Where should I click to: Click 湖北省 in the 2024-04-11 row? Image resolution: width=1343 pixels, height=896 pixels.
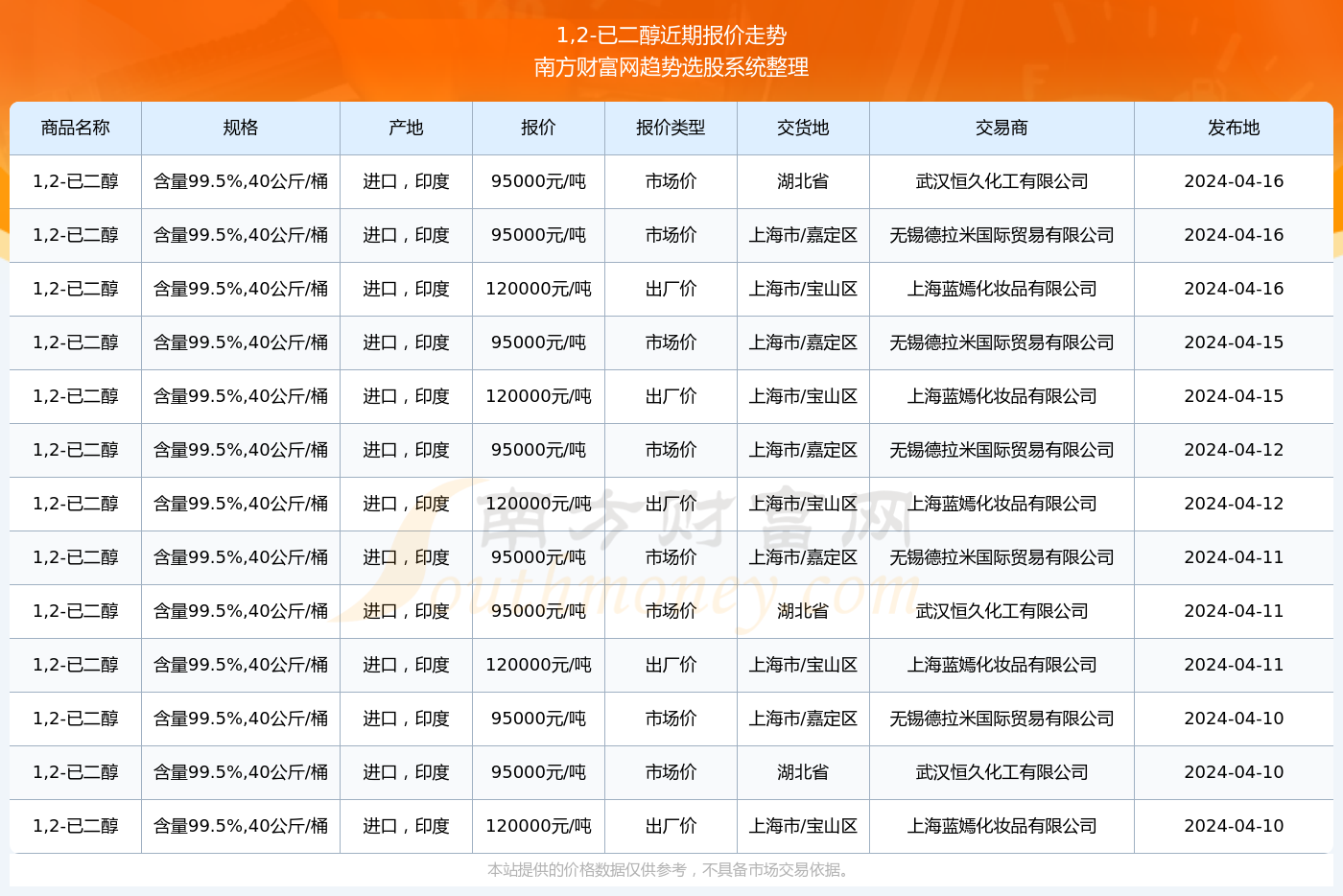[803, 611]
